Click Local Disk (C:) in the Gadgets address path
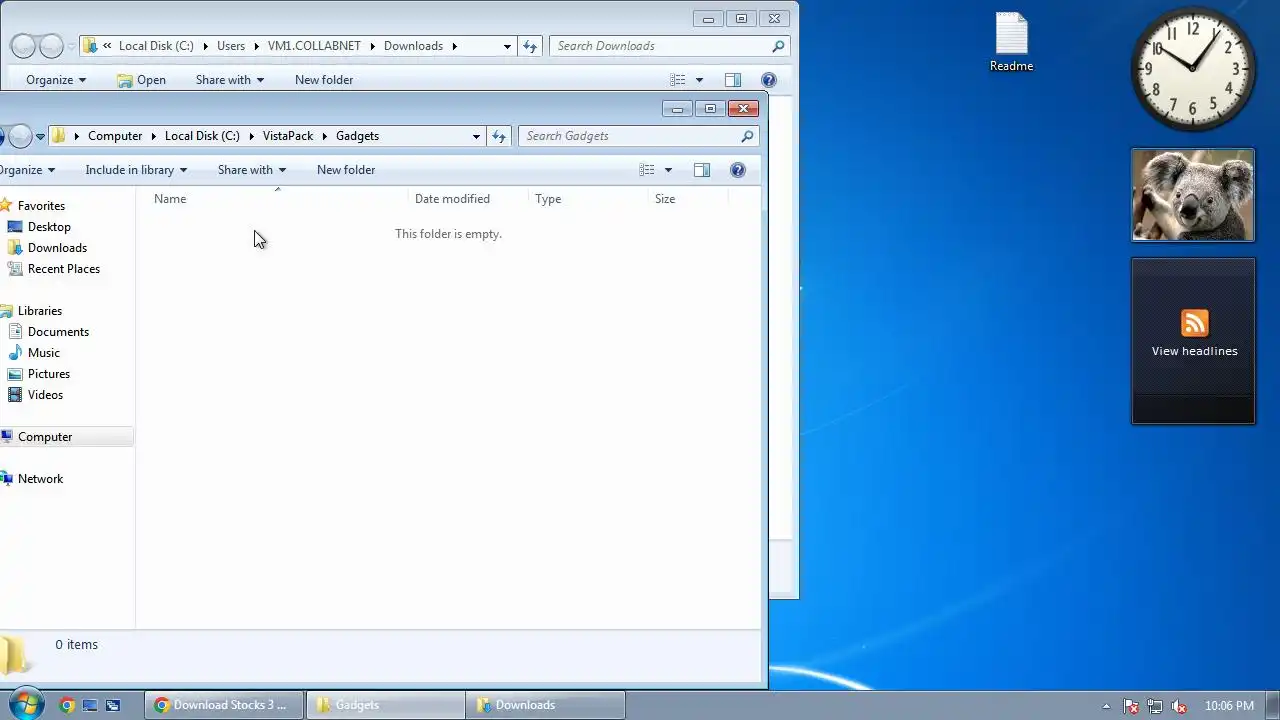 pos(202,136)
